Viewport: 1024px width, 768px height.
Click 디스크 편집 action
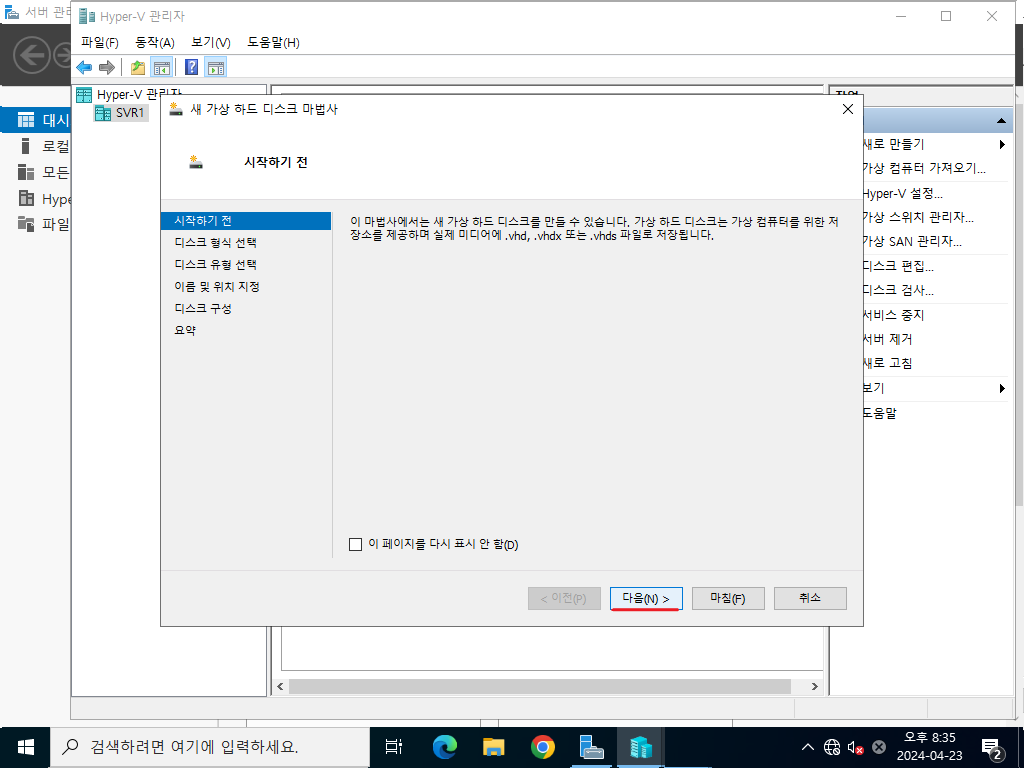pos(898,266)
